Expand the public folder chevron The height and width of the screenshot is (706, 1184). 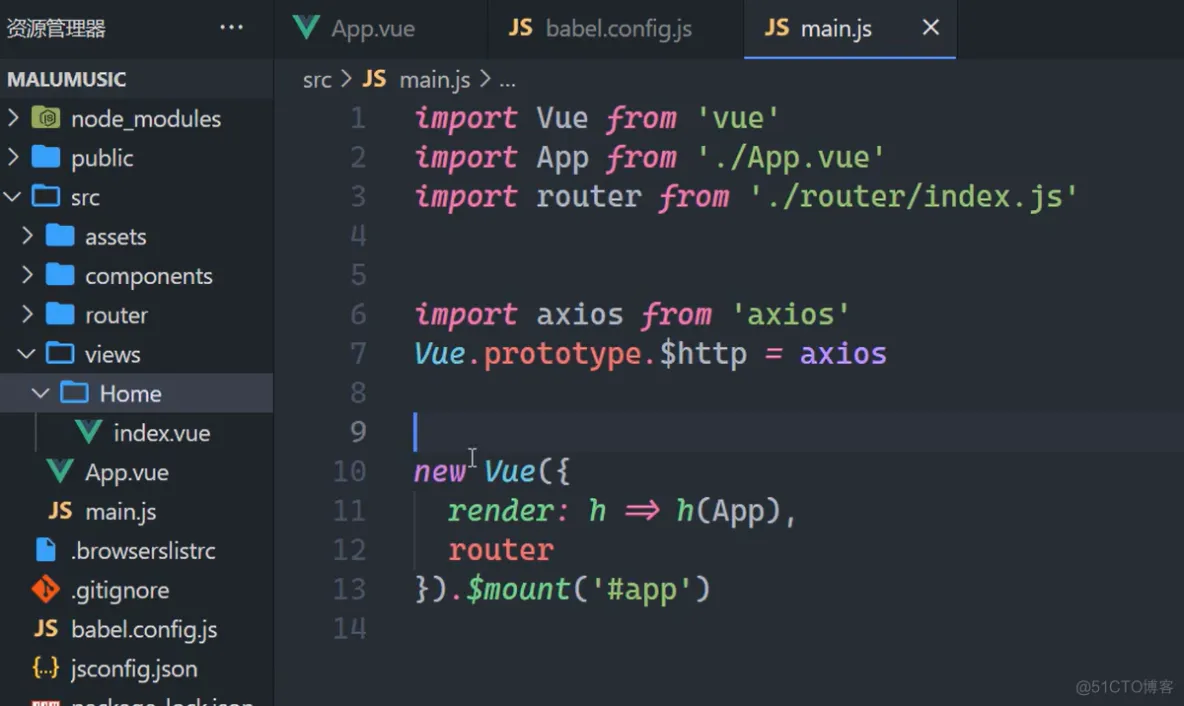pos(13,157)
